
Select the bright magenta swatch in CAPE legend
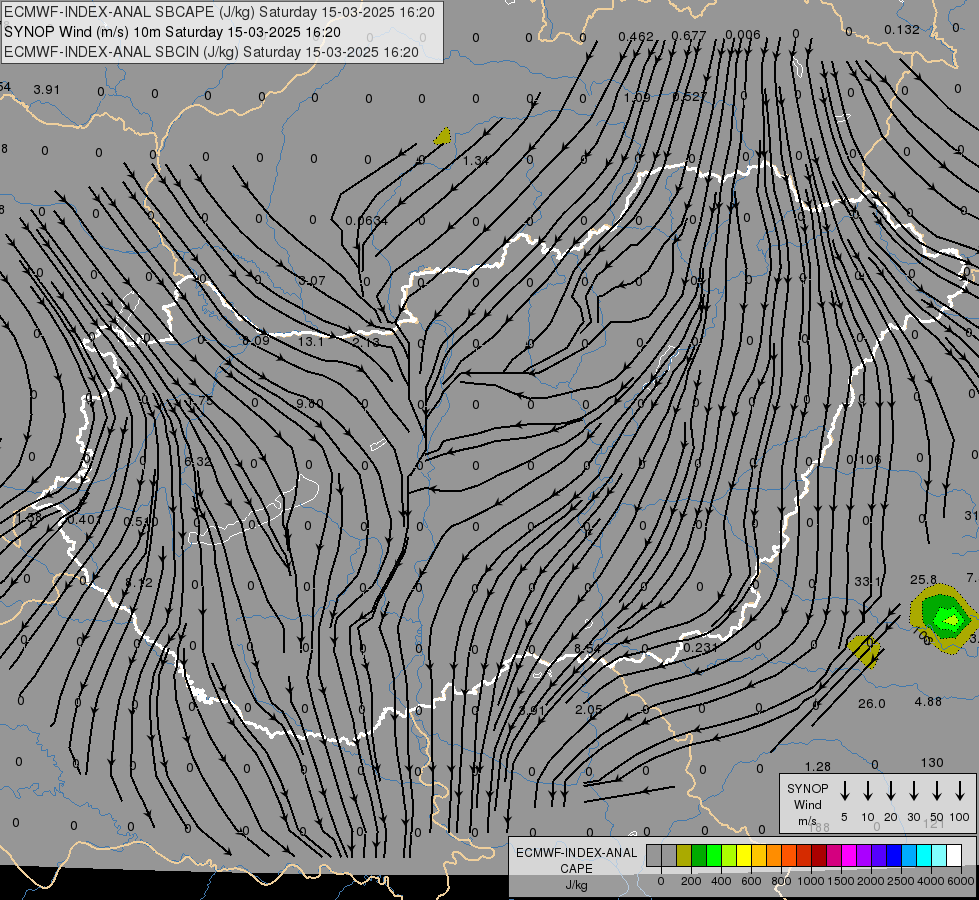[849, 856]
